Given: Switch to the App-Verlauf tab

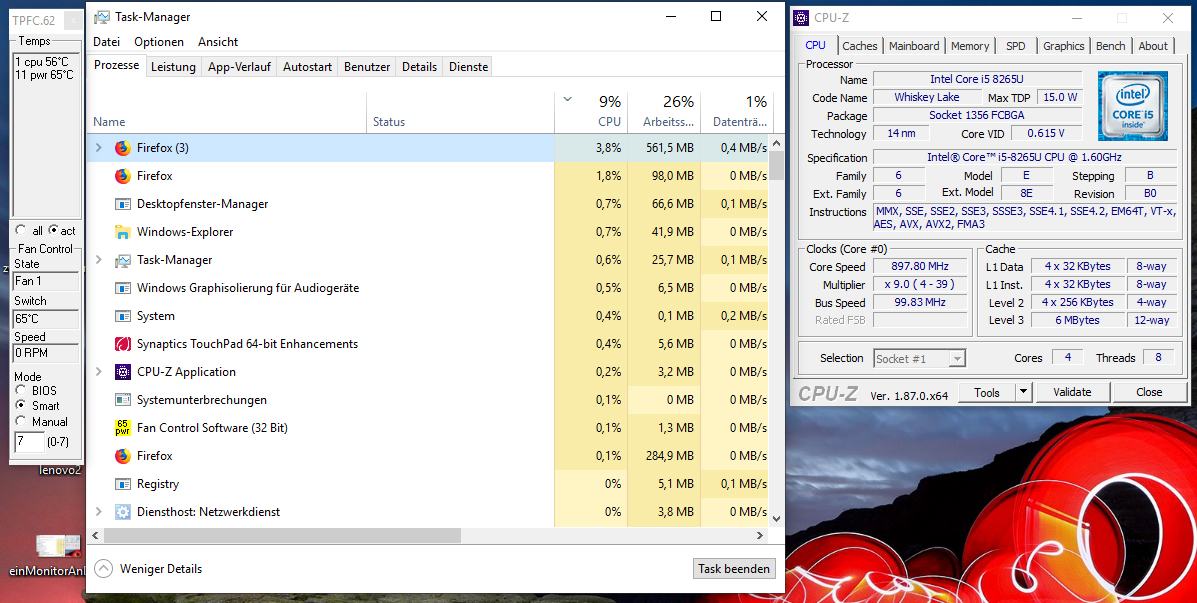Looking at the screenshot, I should click(240, 67).
